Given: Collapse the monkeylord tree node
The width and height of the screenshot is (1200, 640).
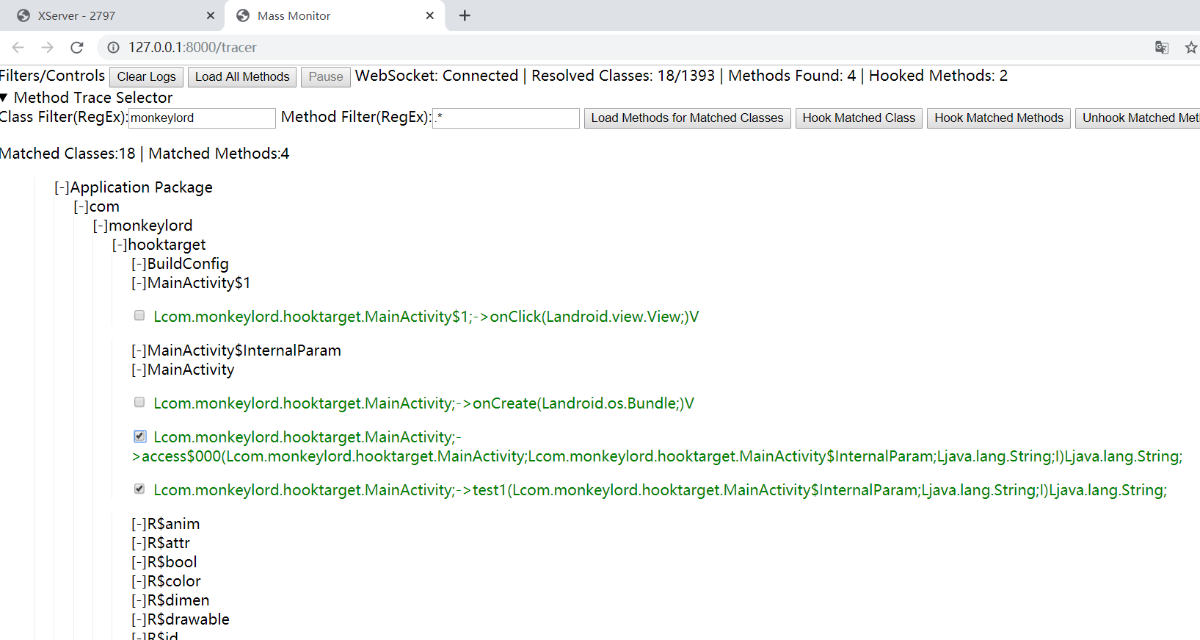Looking at the screenshot, I should [x=100, y=225].
